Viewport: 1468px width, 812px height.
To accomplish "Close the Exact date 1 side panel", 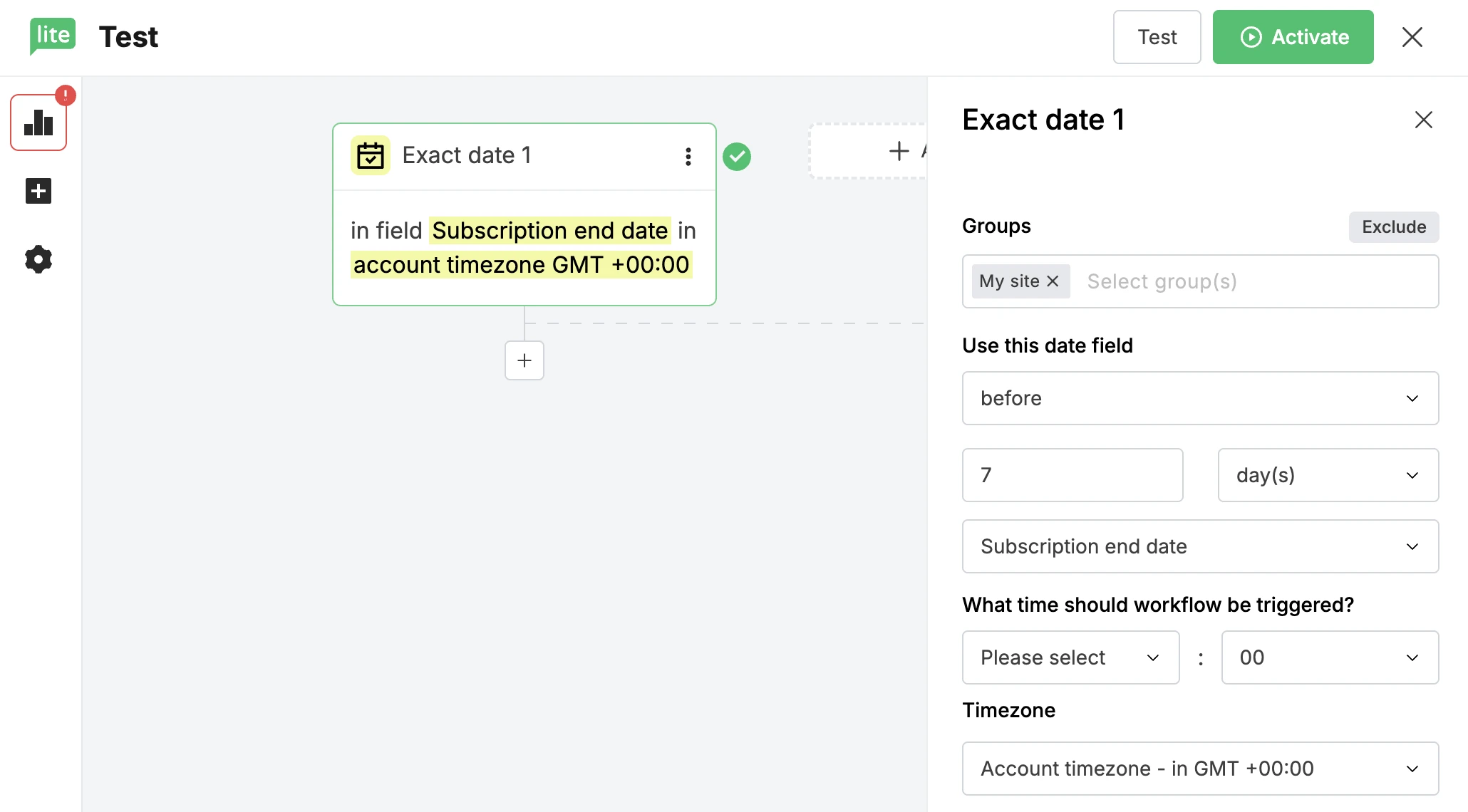I will (x=1424, y=120).
